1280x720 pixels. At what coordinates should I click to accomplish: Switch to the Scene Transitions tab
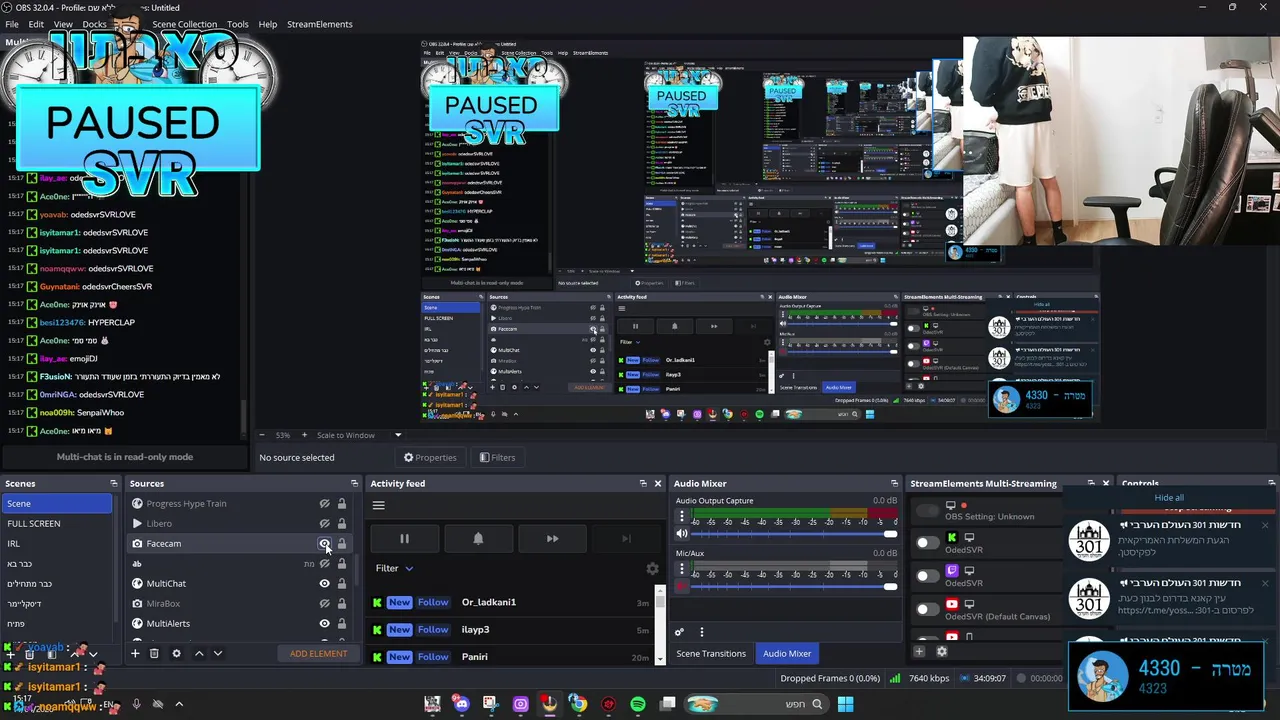(711, 653)
